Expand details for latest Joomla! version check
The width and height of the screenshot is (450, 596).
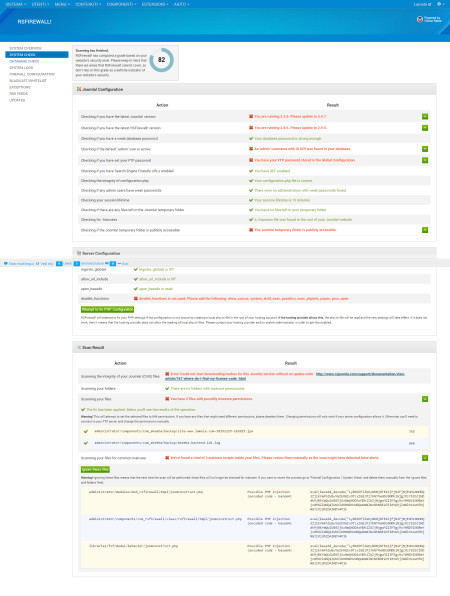click(425, 117)
